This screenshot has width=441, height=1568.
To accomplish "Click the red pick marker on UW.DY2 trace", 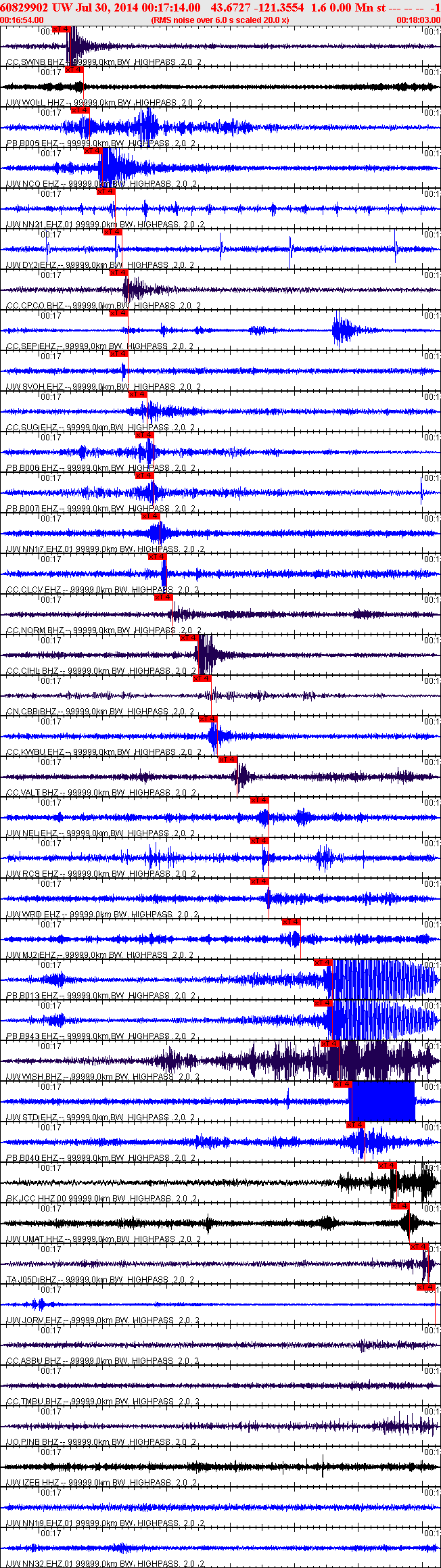I will (113, 232).
